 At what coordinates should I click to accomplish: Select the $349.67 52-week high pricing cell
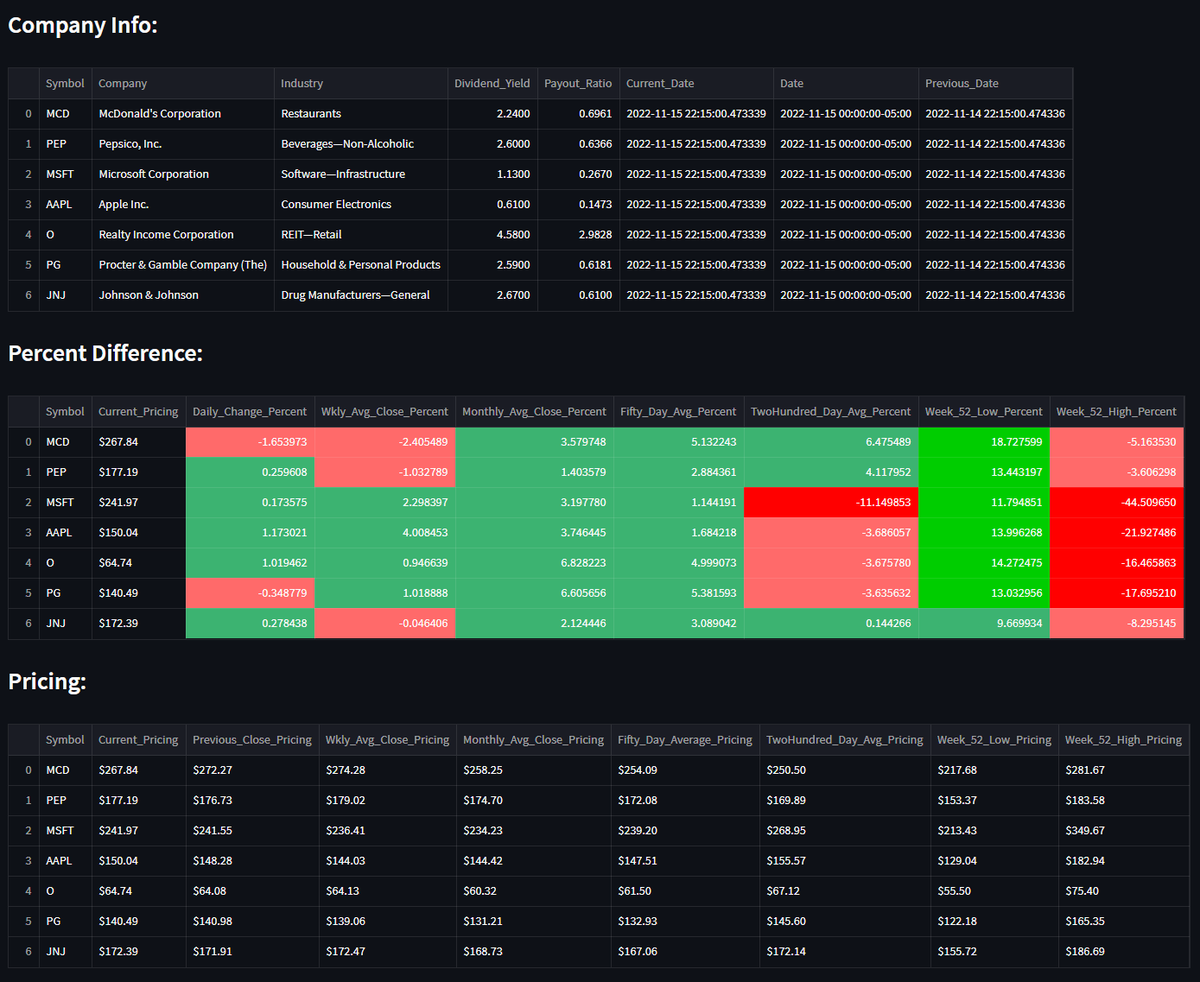tap(1123, 831)
